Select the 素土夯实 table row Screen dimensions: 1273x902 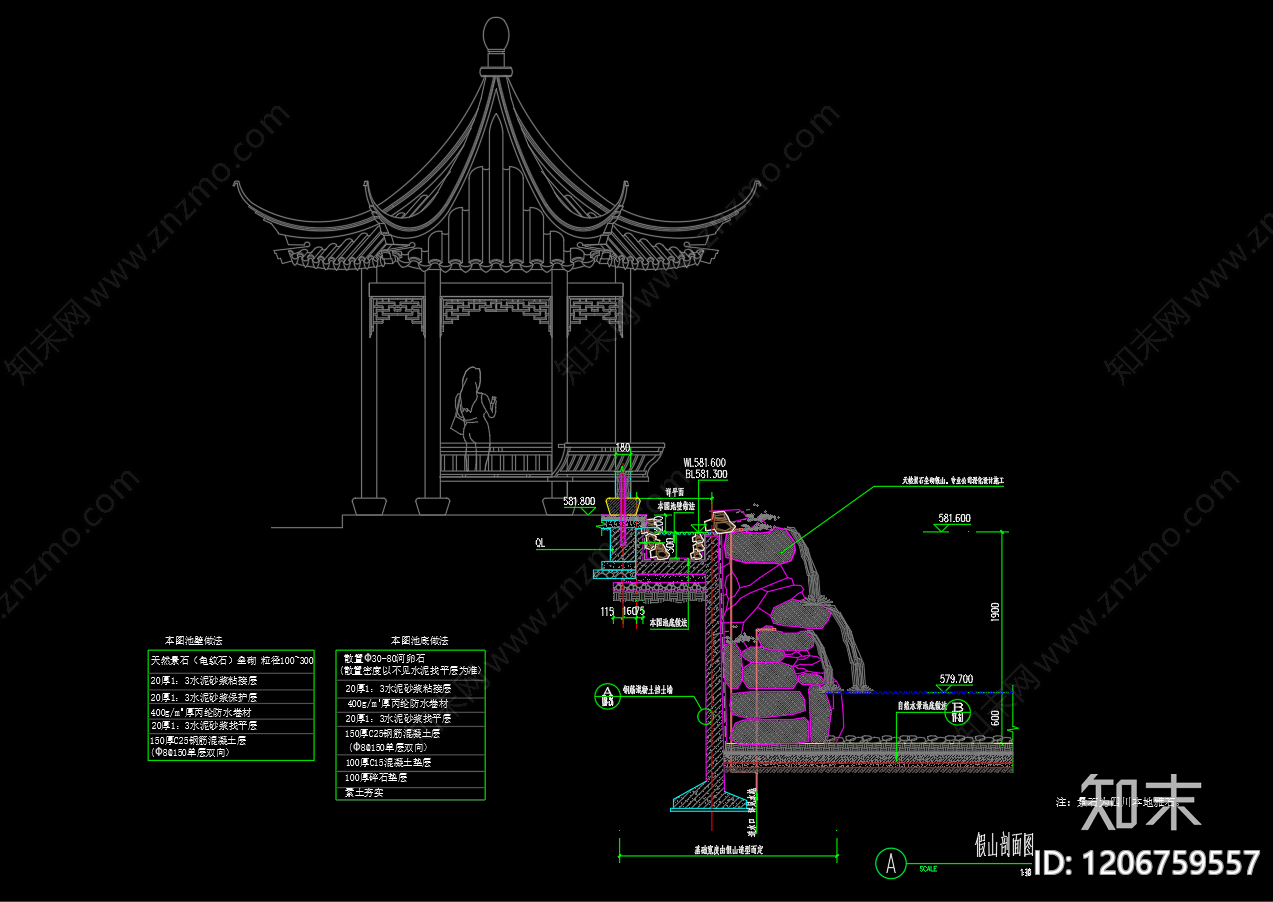tap(365, 793)
